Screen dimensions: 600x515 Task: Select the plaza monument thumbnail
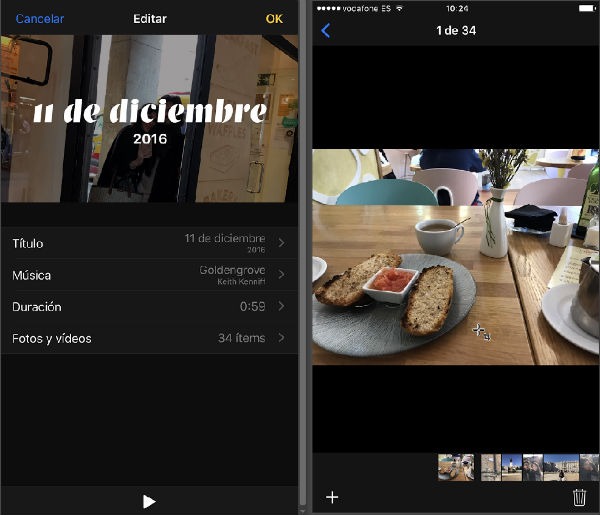point(512,467)
